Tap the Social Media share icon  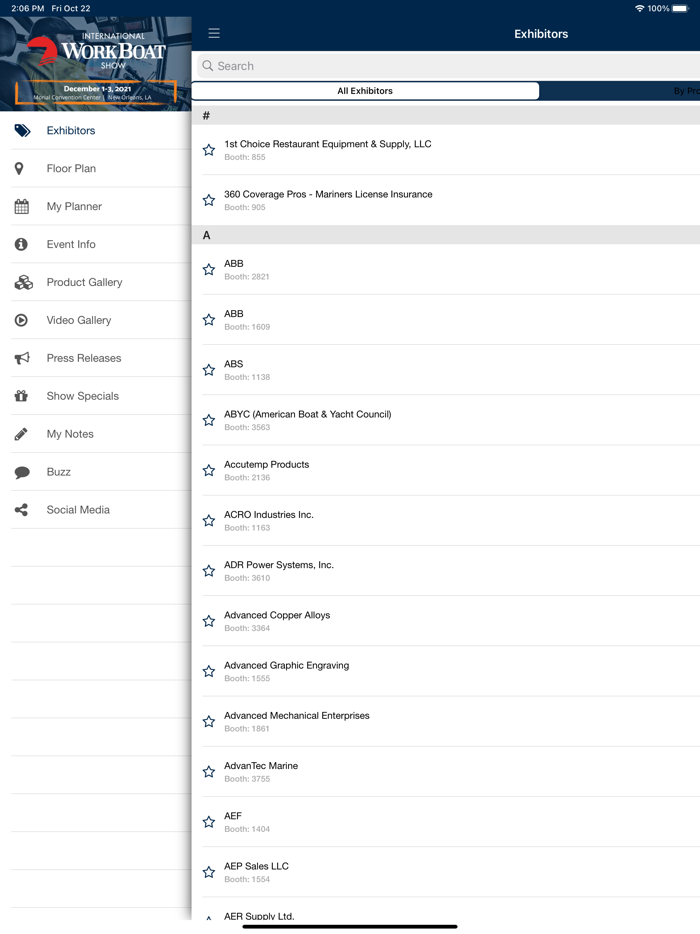pos(21,511)
